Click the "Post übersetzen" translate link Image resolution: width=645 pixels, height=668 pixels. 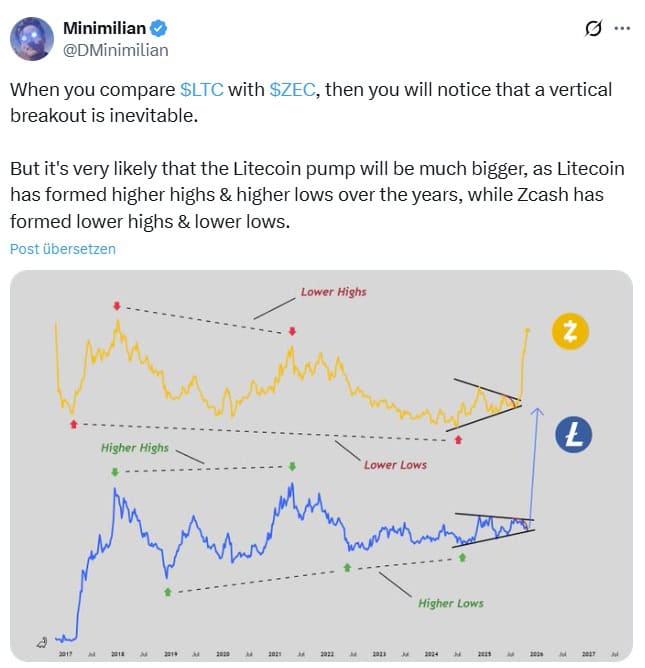(63, 248)
